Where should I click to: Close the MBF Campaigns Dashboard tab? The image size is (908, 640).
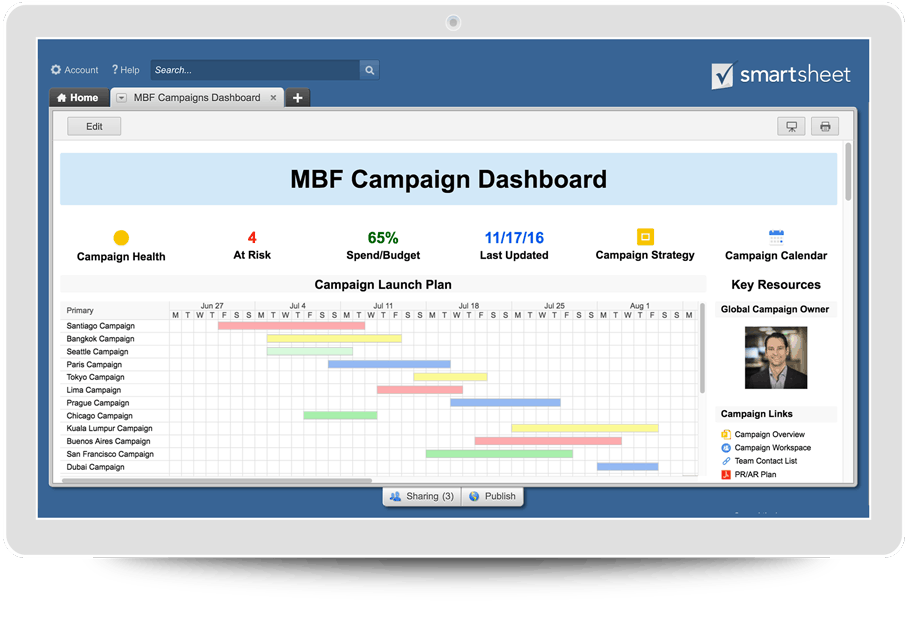click(x=273, y=98)
